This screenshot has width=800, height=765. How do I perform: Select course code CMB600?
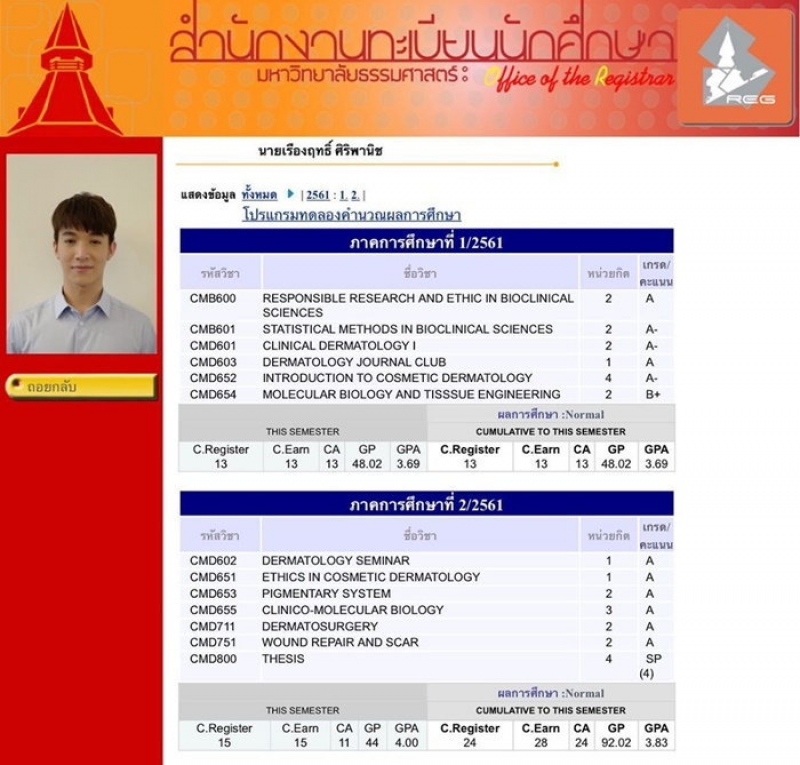[213, 299]
